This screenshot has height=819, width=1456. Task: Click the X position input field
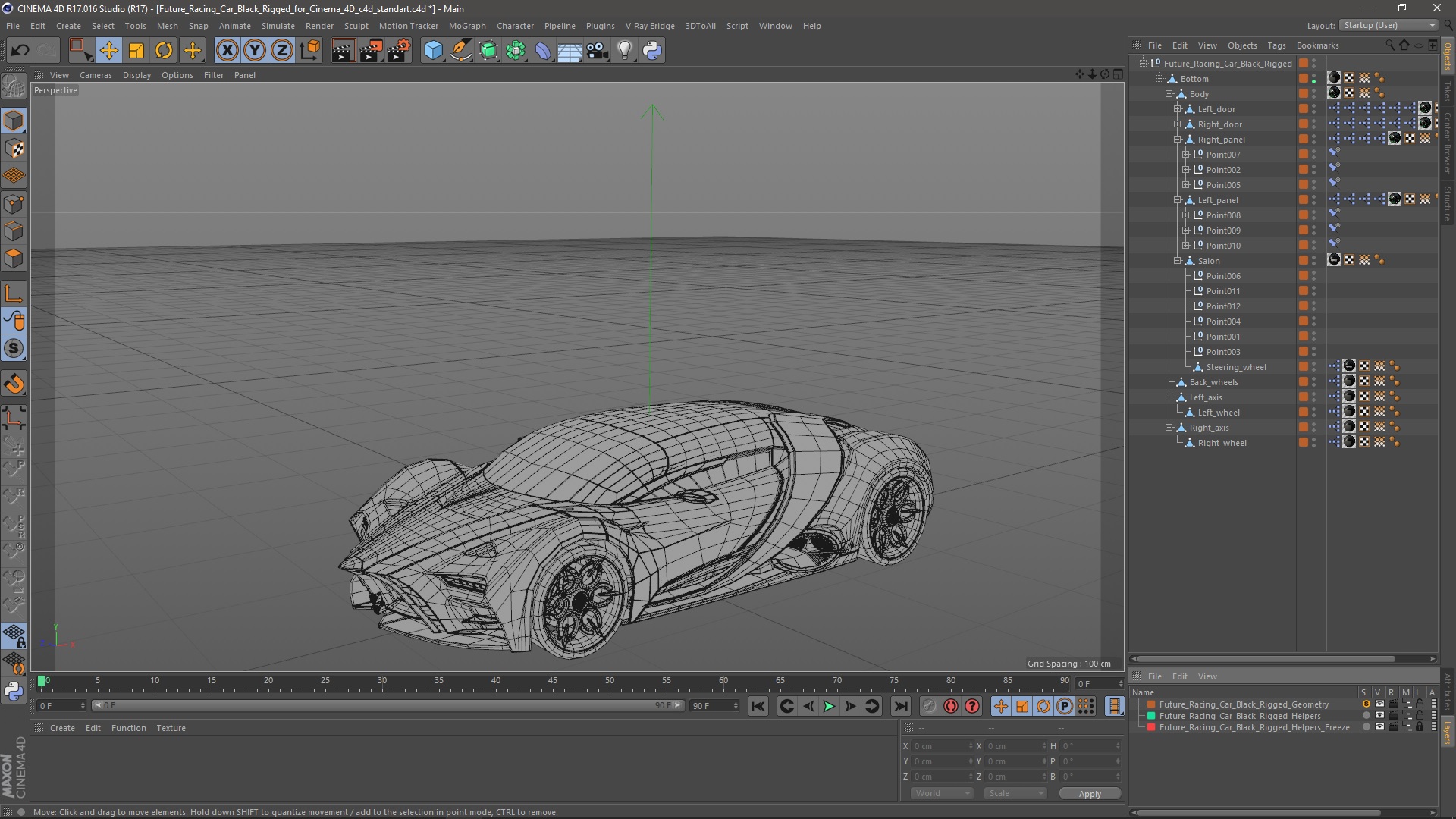943,746
